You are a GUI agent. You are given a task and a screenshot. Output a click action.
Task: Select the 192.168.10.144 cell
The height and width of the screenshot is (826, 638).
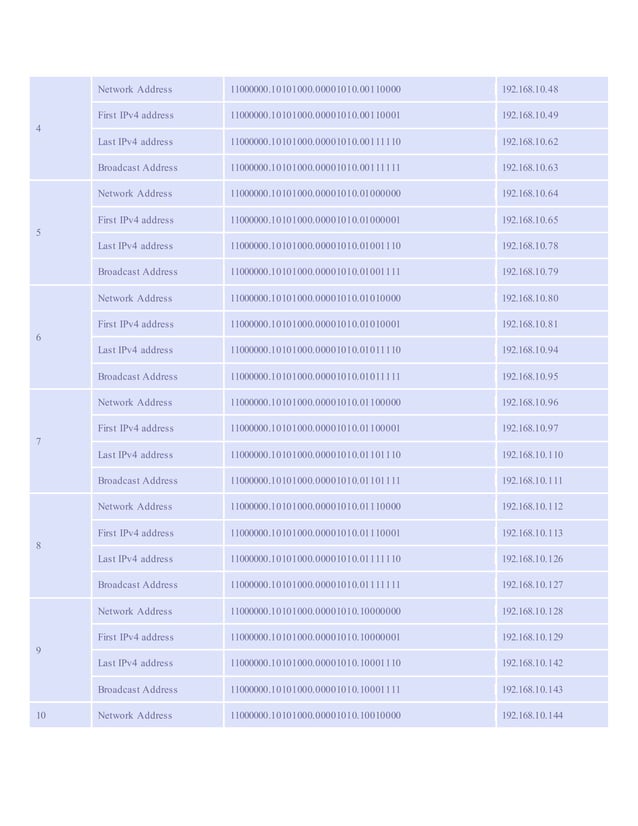533,716
